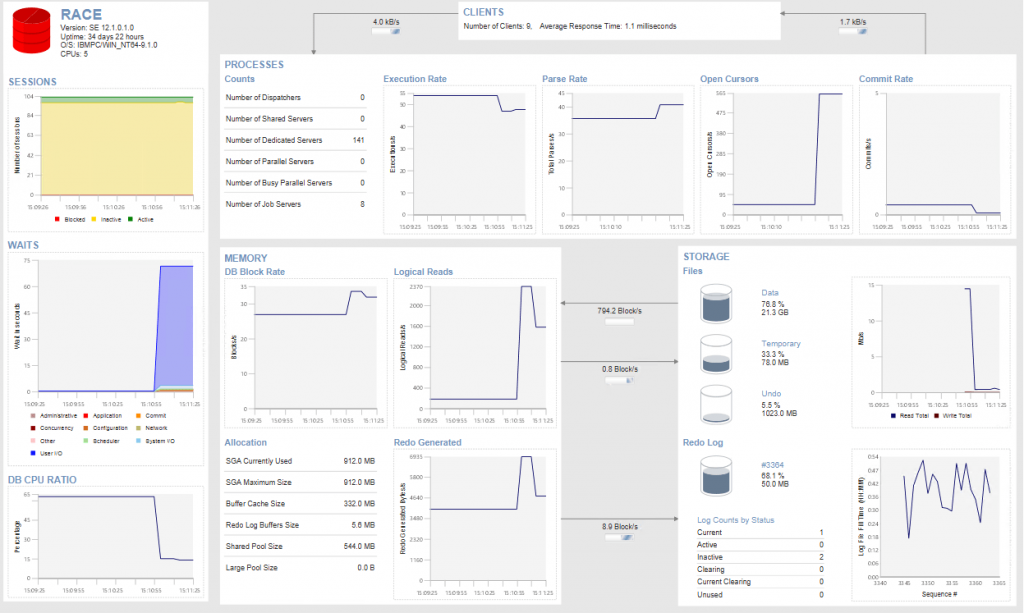Click the Log Counts by Status heading

(x=735, y=520)
